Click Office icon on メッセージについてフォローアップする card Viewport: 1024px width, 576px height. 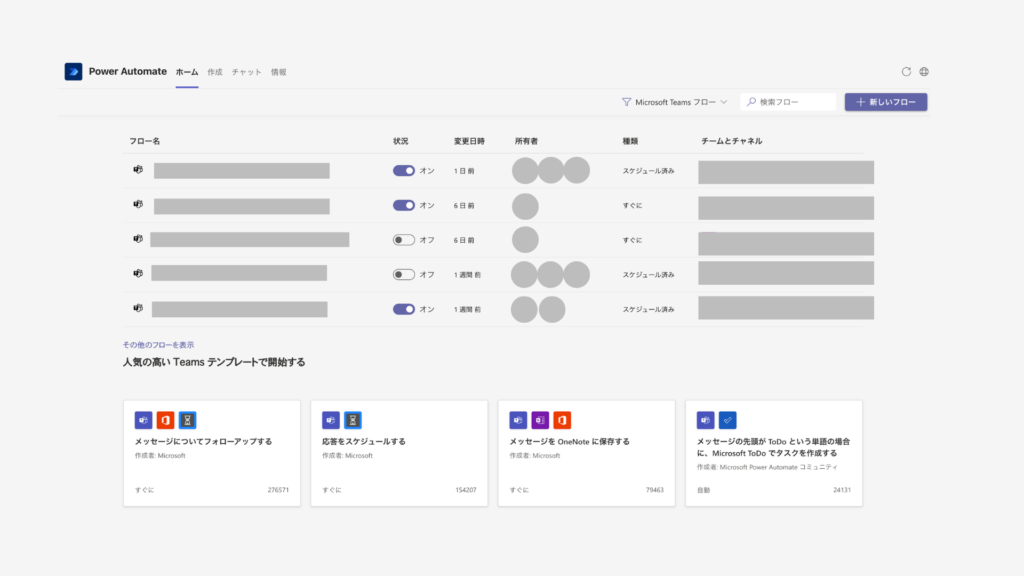[165, 420]
